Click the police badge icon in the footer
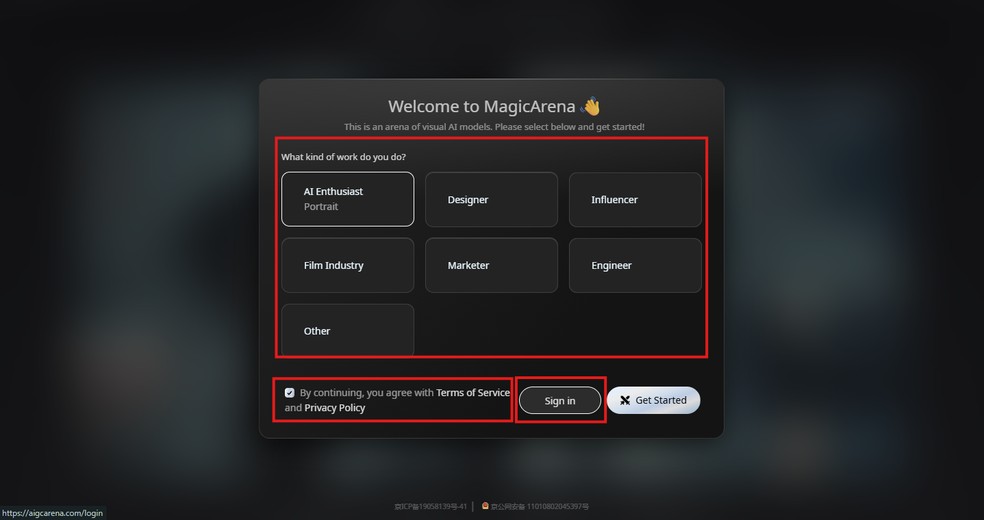Screen dimensions: 984x520 tap(485, 506)
